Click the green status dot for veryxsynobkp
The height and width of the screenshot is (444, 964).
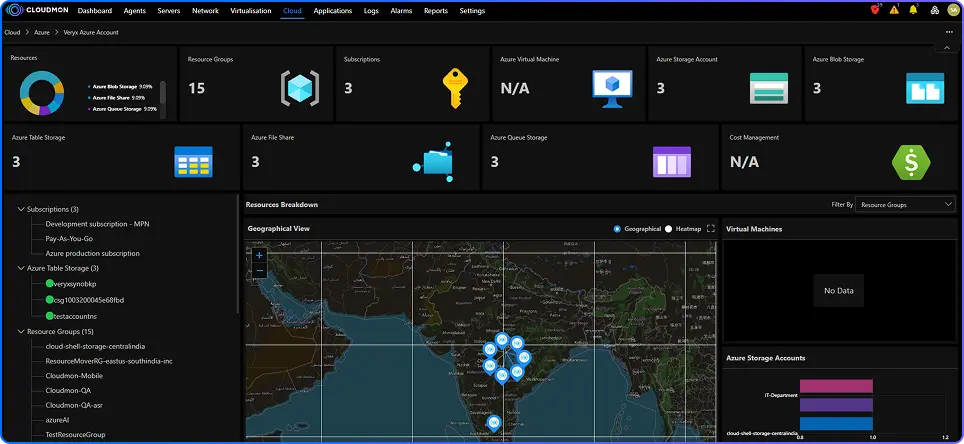(50, 283)
